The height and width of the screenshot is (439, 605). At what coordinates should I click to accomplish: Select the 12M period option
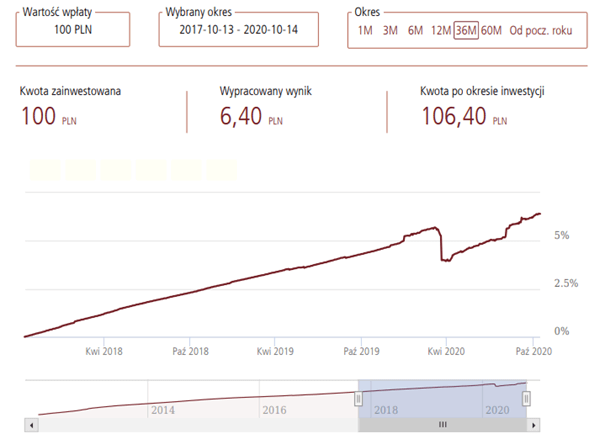[441, 30]
